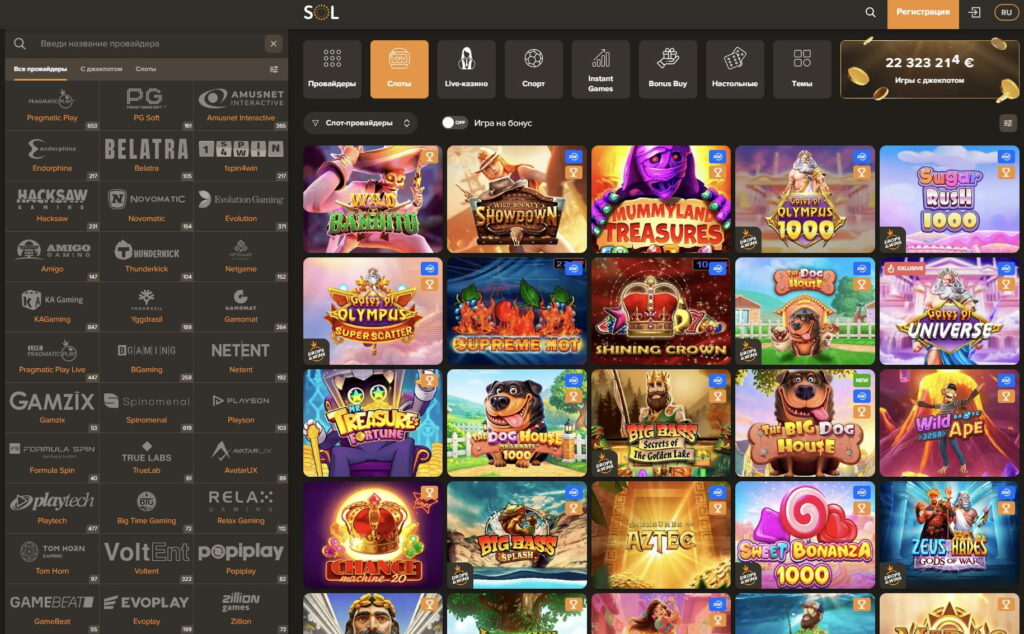Click the Регистрация button
Viewport: 1024px width, 634px height.
923,14
